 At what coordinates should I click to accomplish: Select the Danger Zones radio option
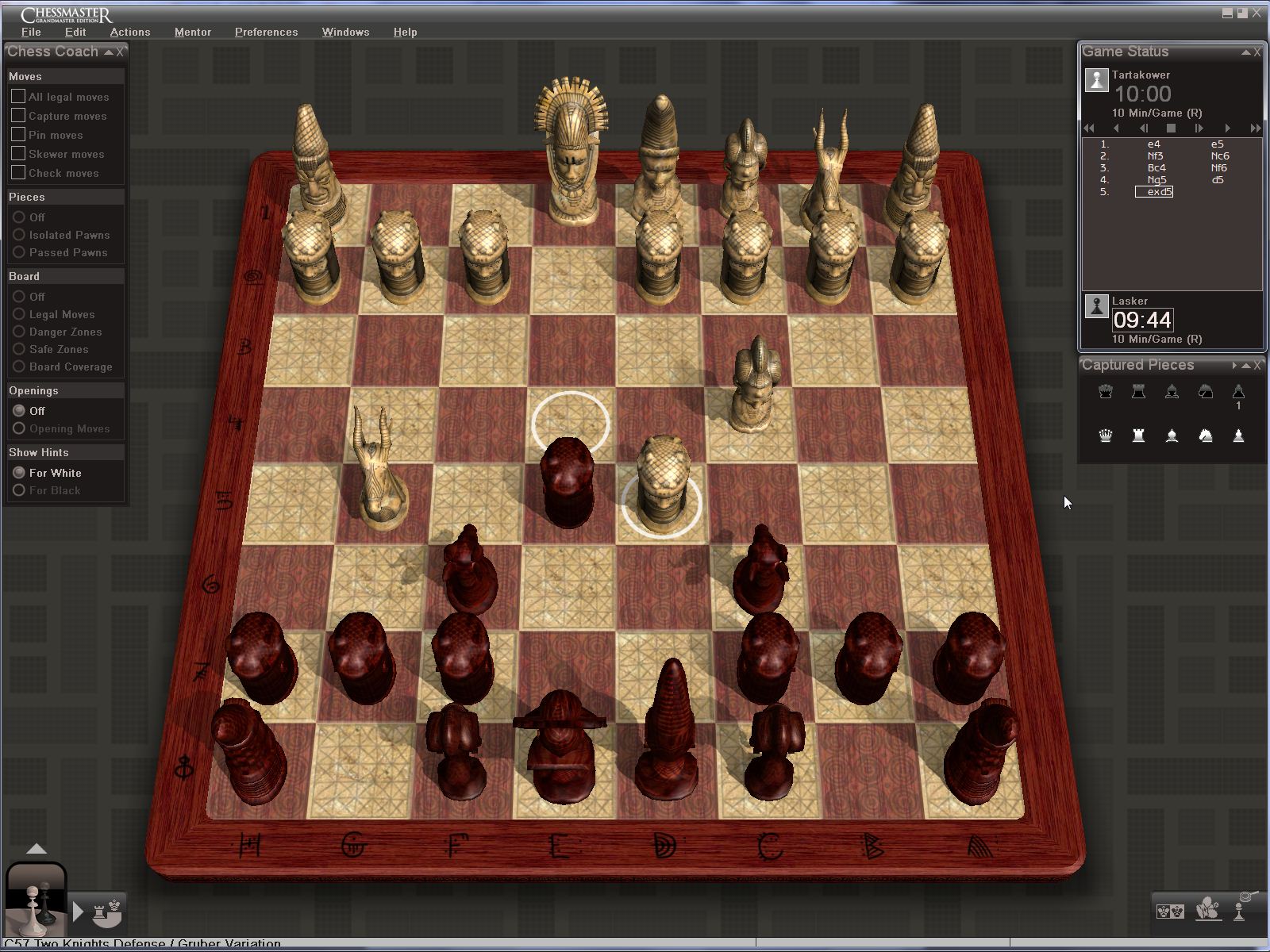tap(19, 332)
